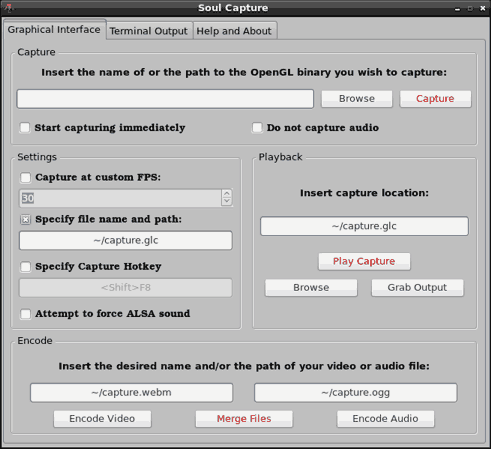Tick the Specify Capture Hotkey checkbox
Screen dimensions: 491x449
[x=26, y=267]
